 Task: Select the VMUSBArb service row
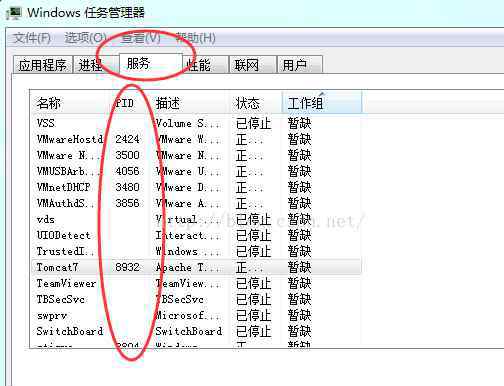(196, 171)
